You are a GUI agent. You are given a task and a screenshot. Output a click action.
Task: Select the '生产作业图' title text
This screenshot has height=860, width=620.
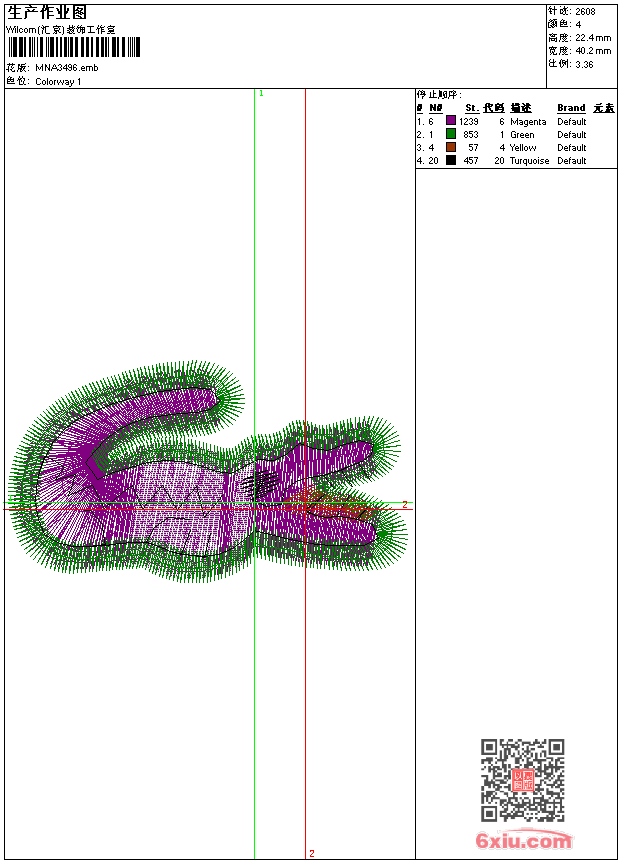(x=47, y=12)
